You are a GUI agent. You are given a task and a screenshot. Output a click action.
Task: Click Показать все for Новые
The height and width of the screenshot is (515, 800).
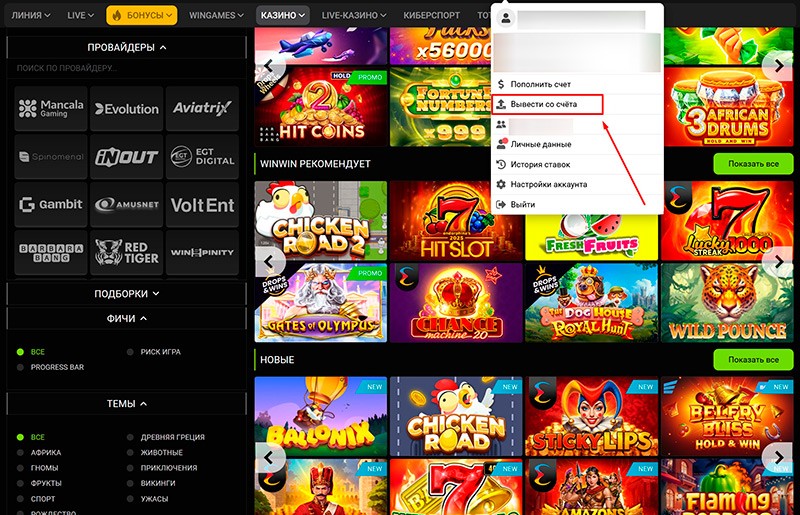pos(753,359)
